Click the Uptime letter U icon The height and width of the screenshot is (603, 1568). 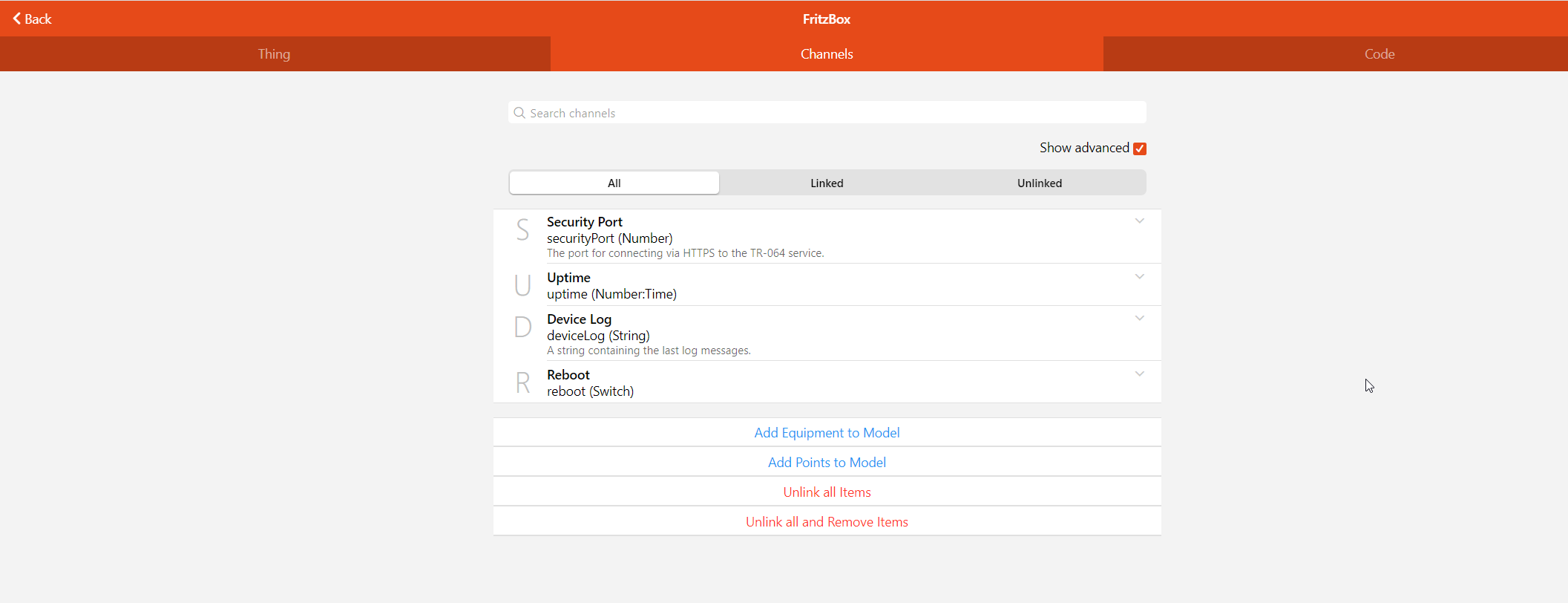[x=522, y=285]
